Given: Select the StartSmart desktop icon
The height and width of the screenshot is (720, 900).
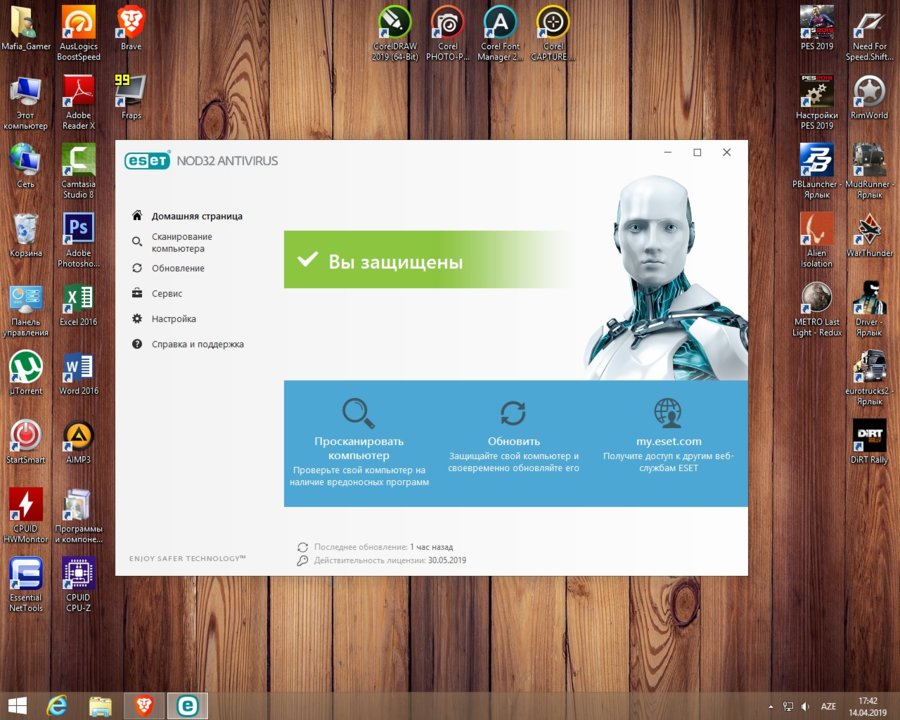Looking at the screenshot, I should [x=26, y=442].
